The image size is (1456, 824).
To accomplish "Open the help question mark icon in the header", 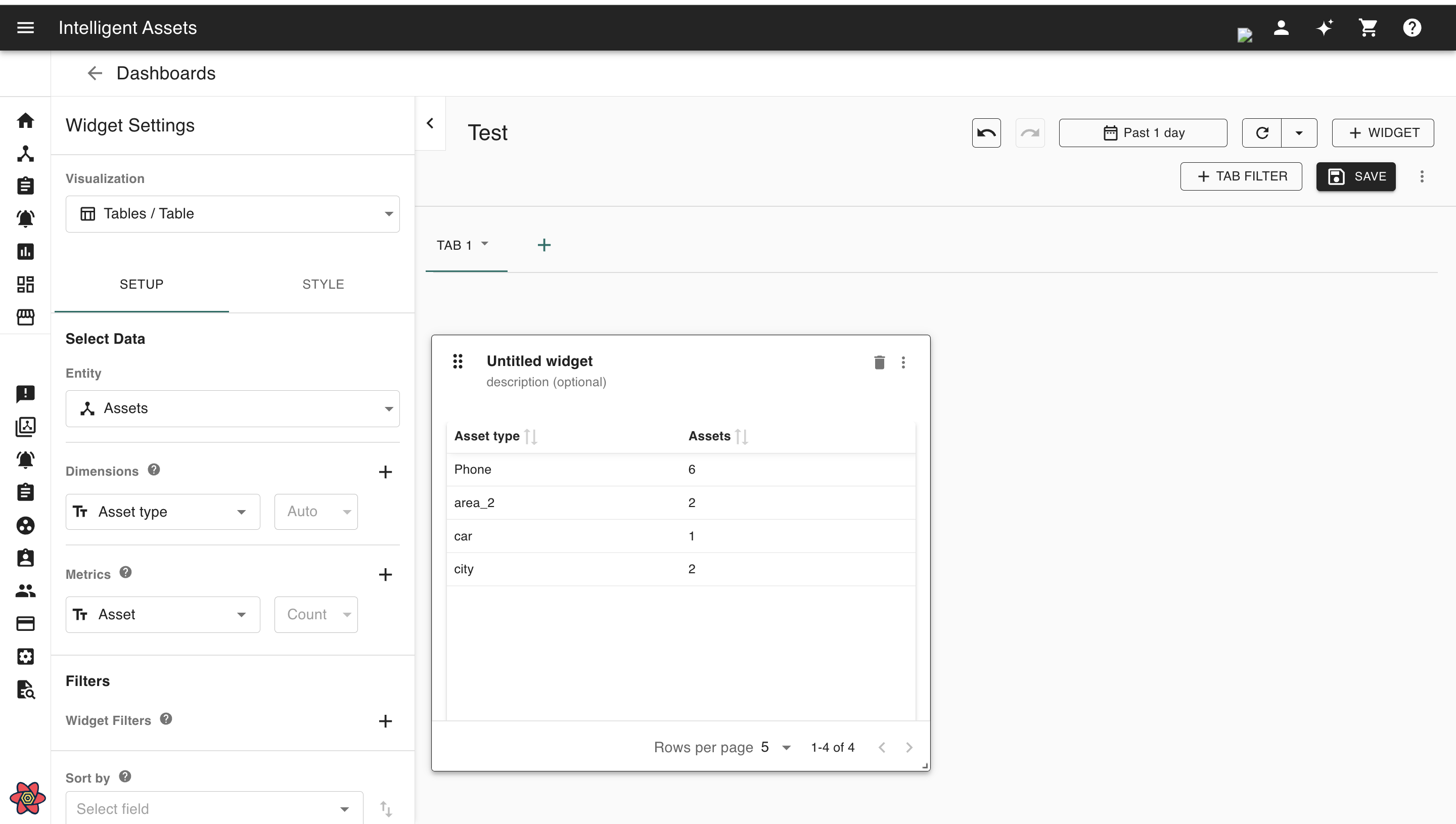I will 1412,28.
